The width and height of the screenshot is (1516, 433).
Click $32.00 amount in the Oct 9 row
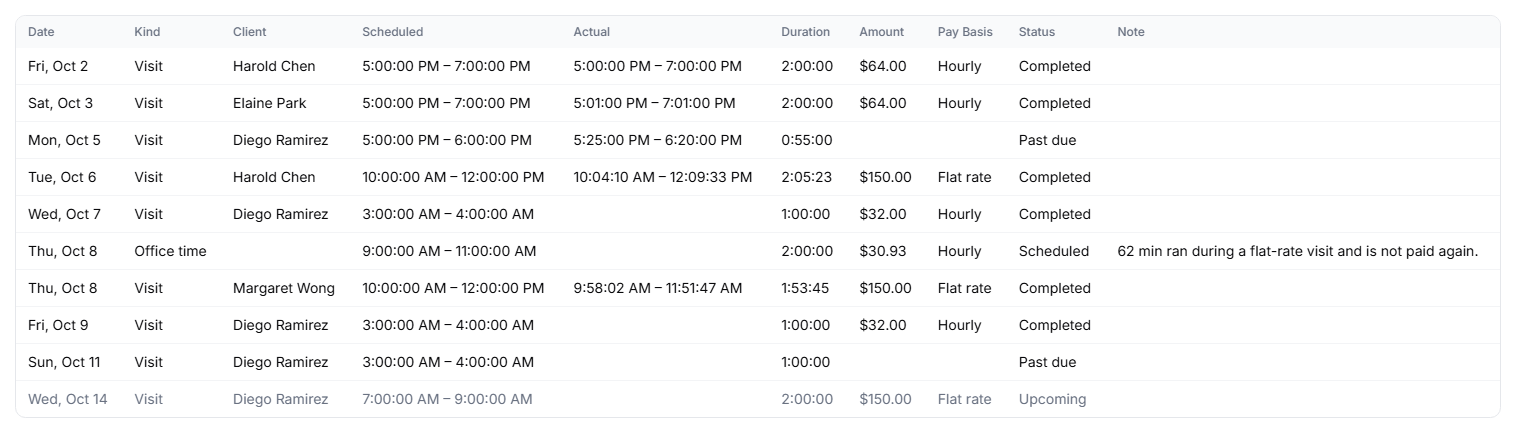[883, 325]
